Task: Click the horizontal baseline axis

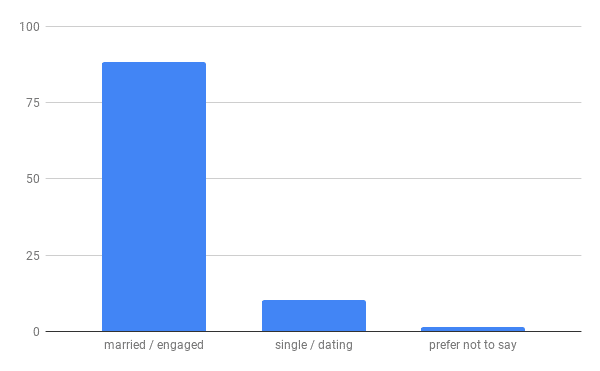Action: (x=313, y=331)
